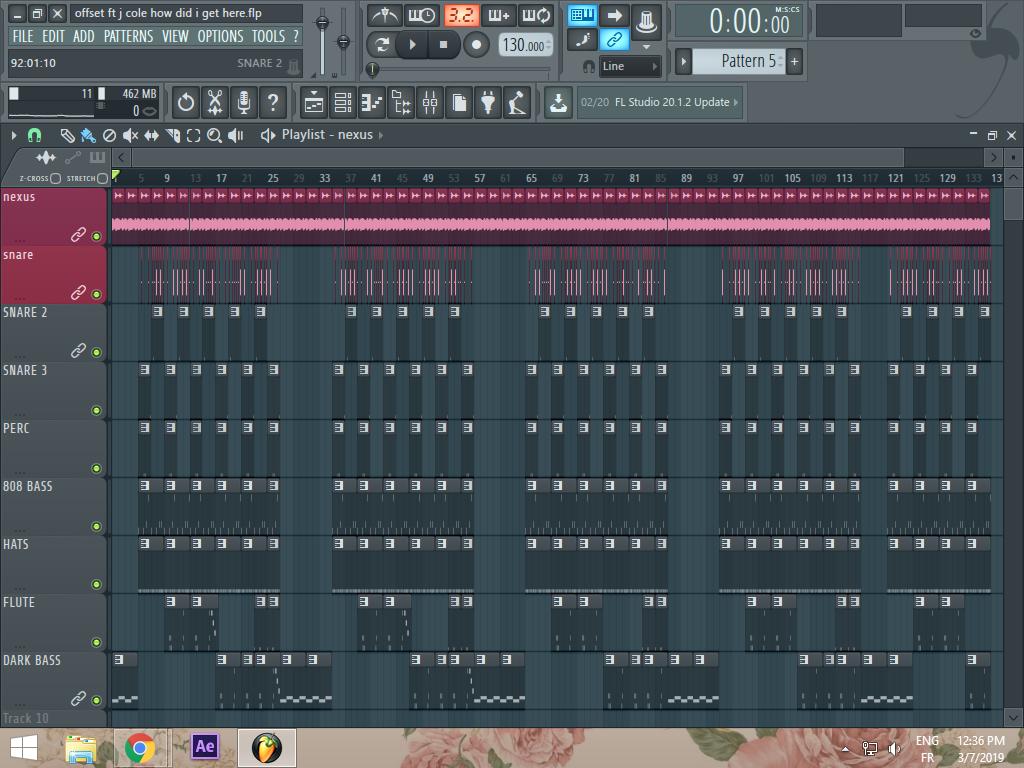This screenshot has height=768, width=1024.
Task: Open the help question mark menu
Action: point(296,36)
